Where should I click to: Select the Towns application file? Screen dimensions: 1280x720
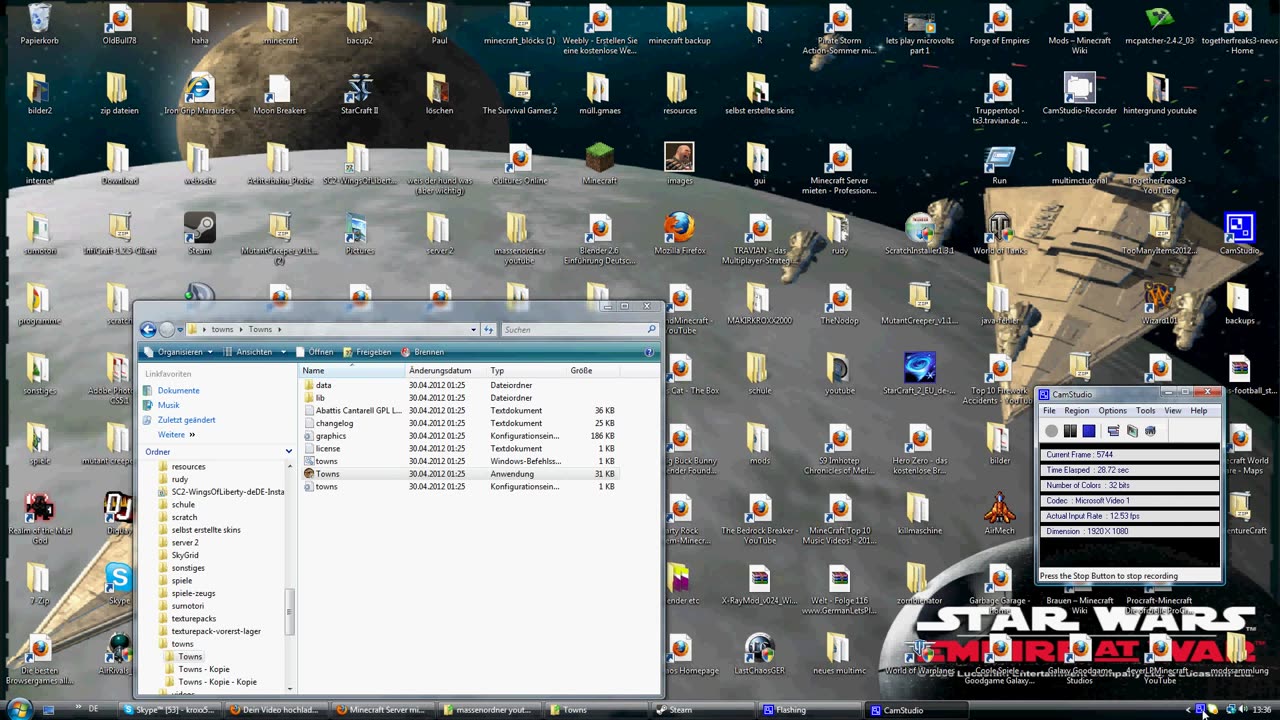pyautogui.click(x=460, y=474)
